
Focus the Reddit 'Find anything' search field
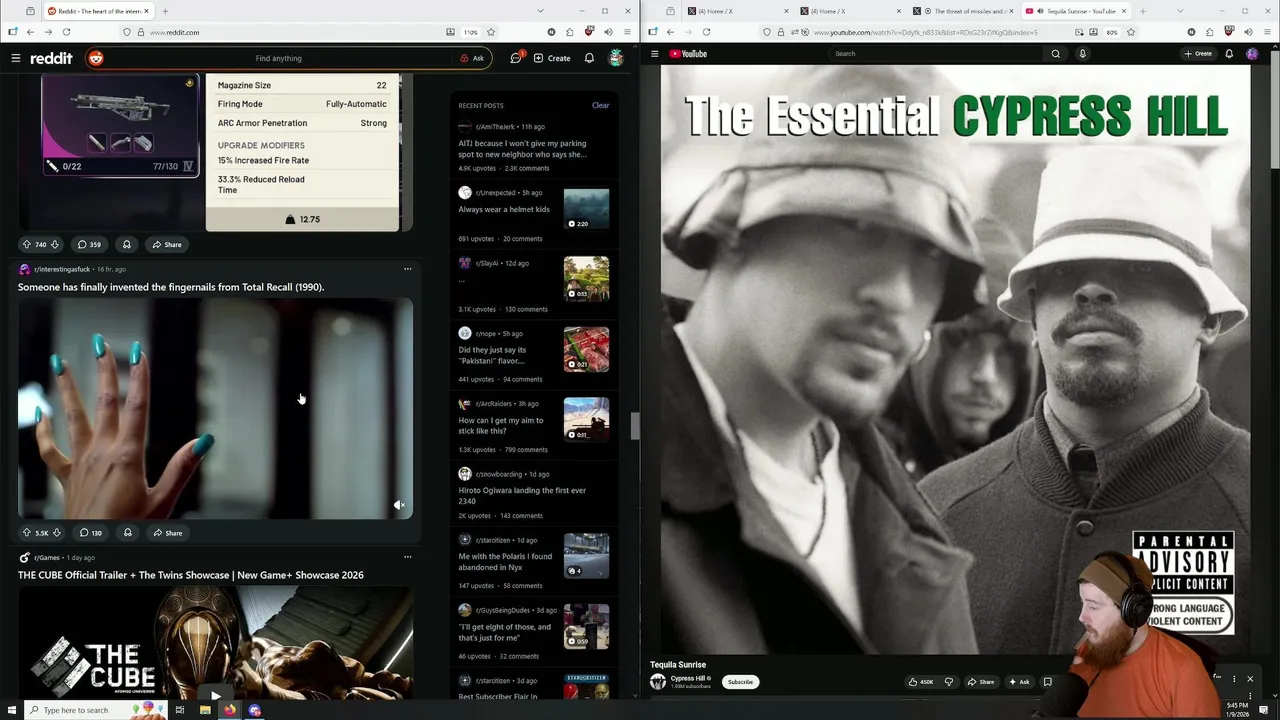coord(279,58)
